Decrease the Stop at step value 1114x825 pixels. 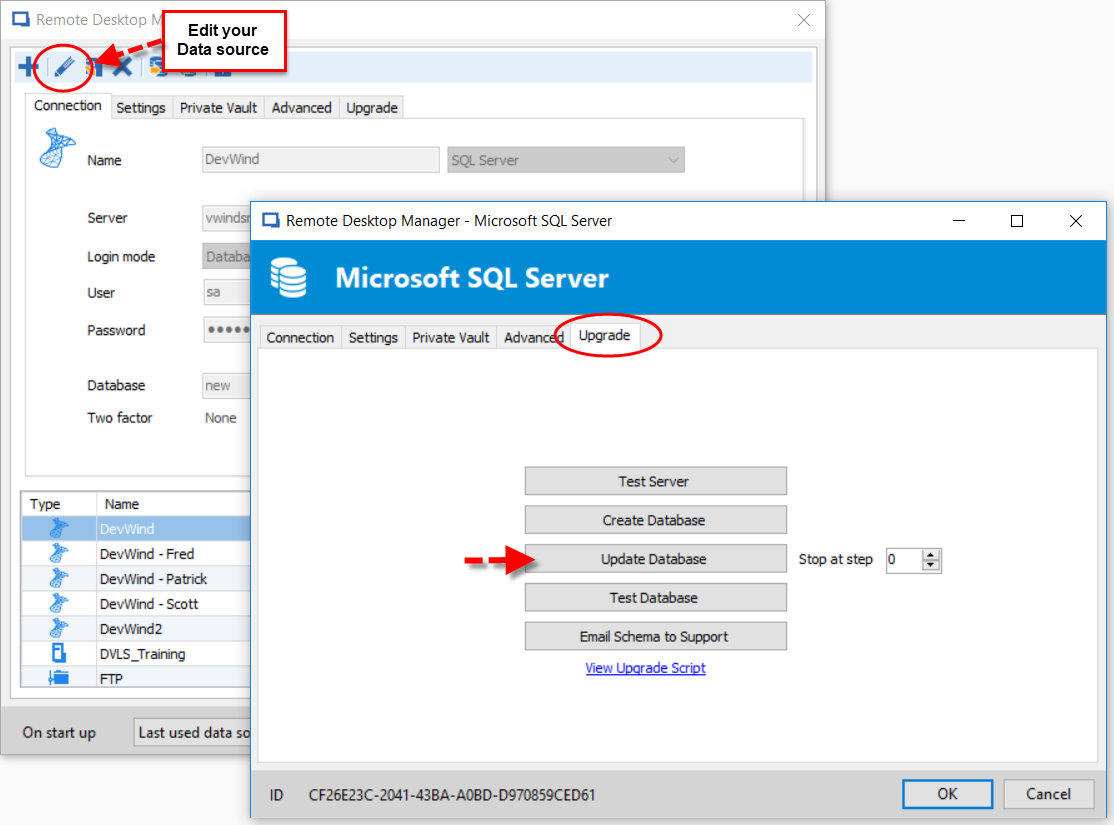(x=931, y=565)
